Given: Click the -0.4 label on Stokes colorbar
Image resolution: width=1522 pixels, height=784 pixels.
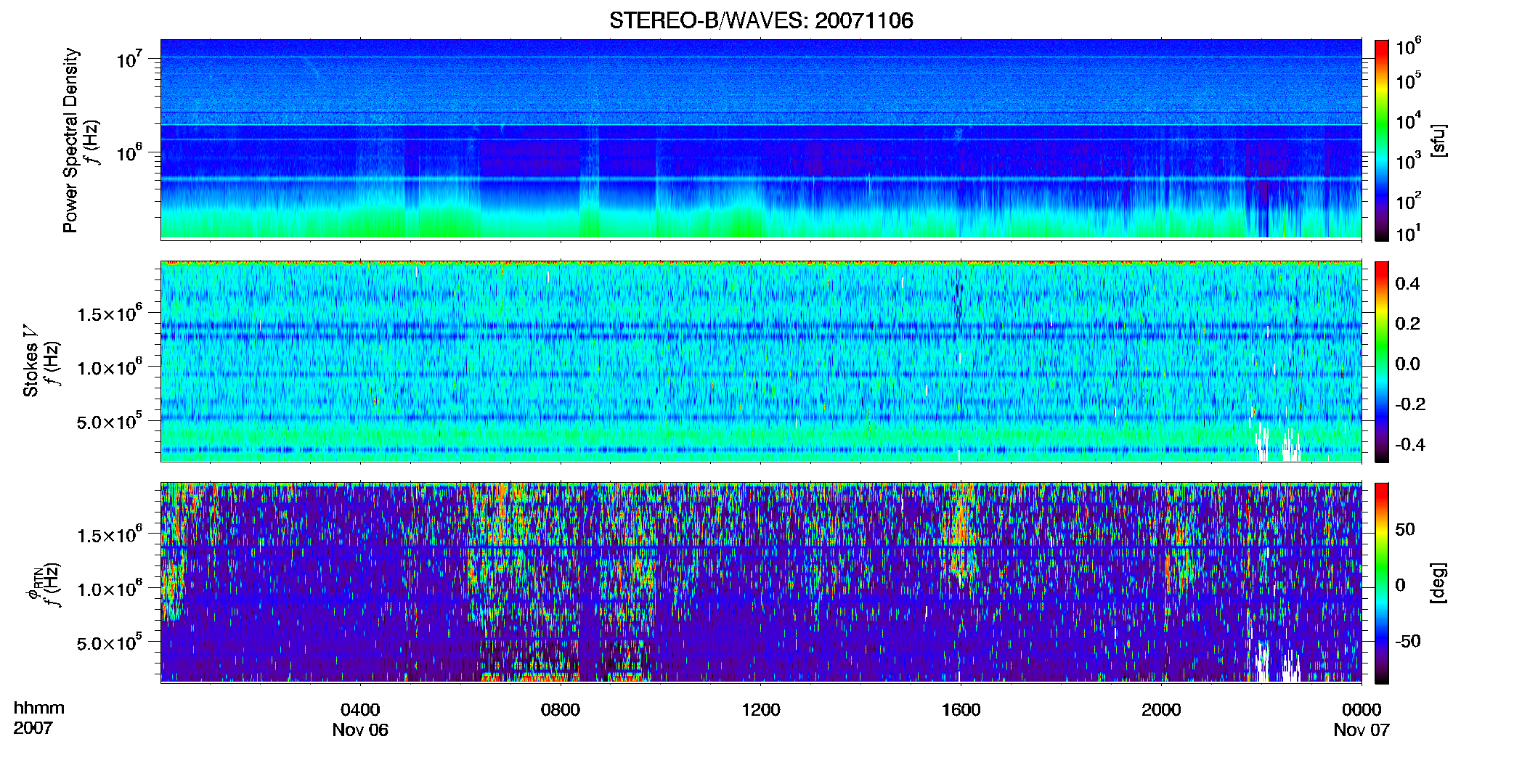Looking at the screenshot, I should click(x=1410, y=444).
